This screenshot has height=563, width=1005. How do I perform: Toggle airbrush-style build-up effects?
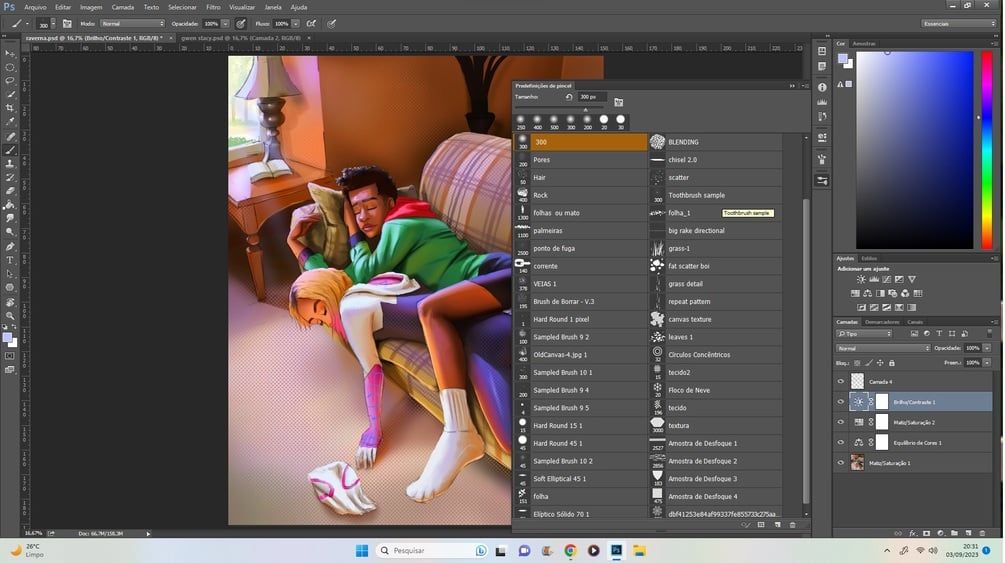[311, 24]
